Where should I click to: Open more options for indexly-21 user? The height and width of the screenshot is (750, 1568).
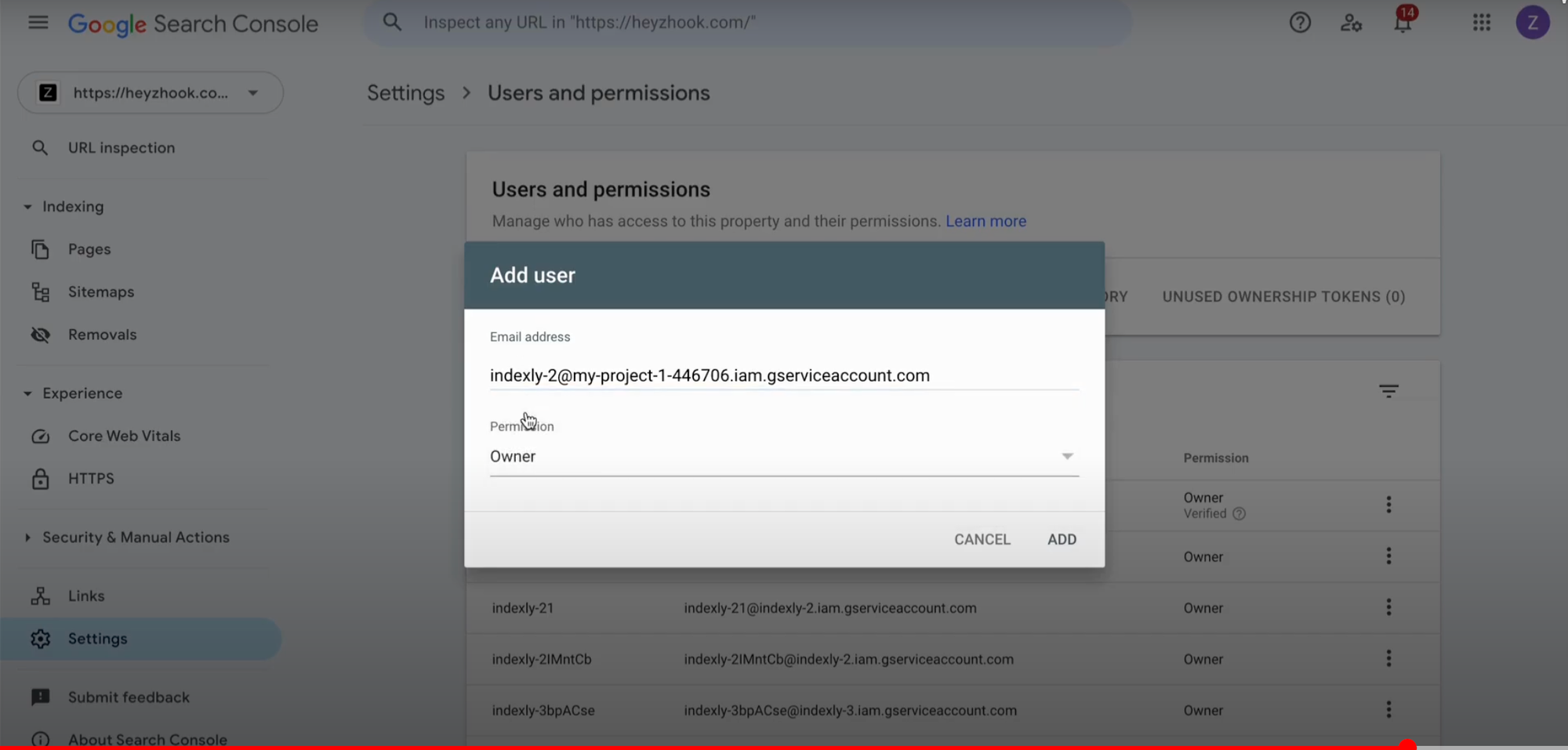(x=1388, y=607)
